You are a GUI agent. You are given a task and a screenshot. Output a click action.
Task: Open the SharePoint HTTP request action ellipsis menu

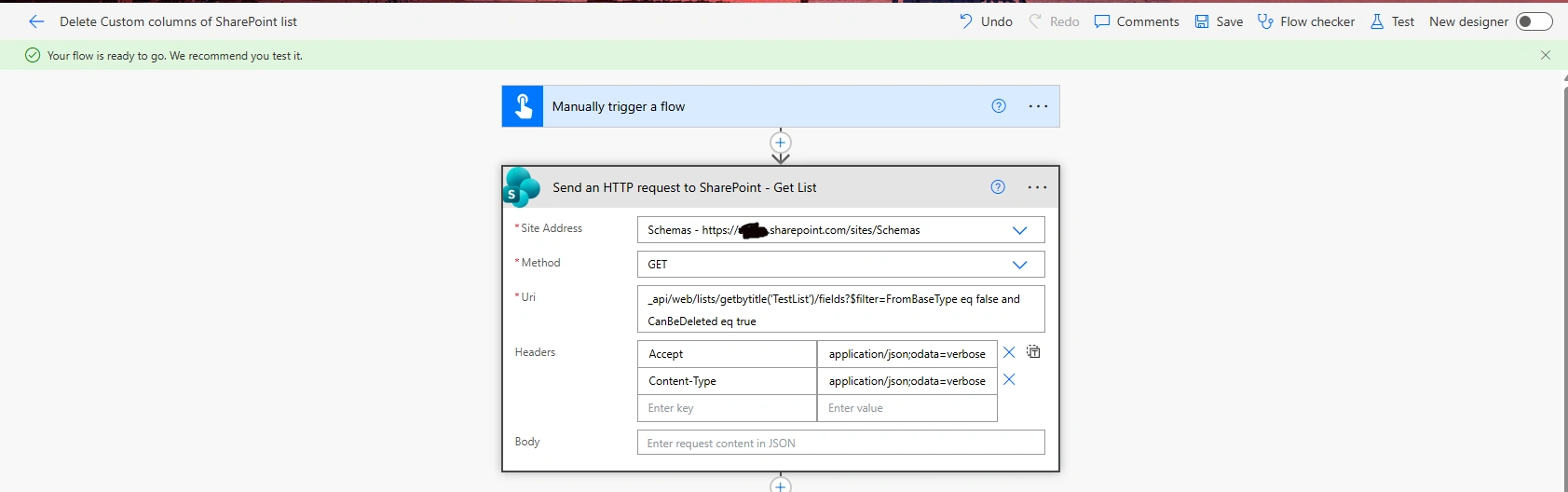tap(1037, 187)
